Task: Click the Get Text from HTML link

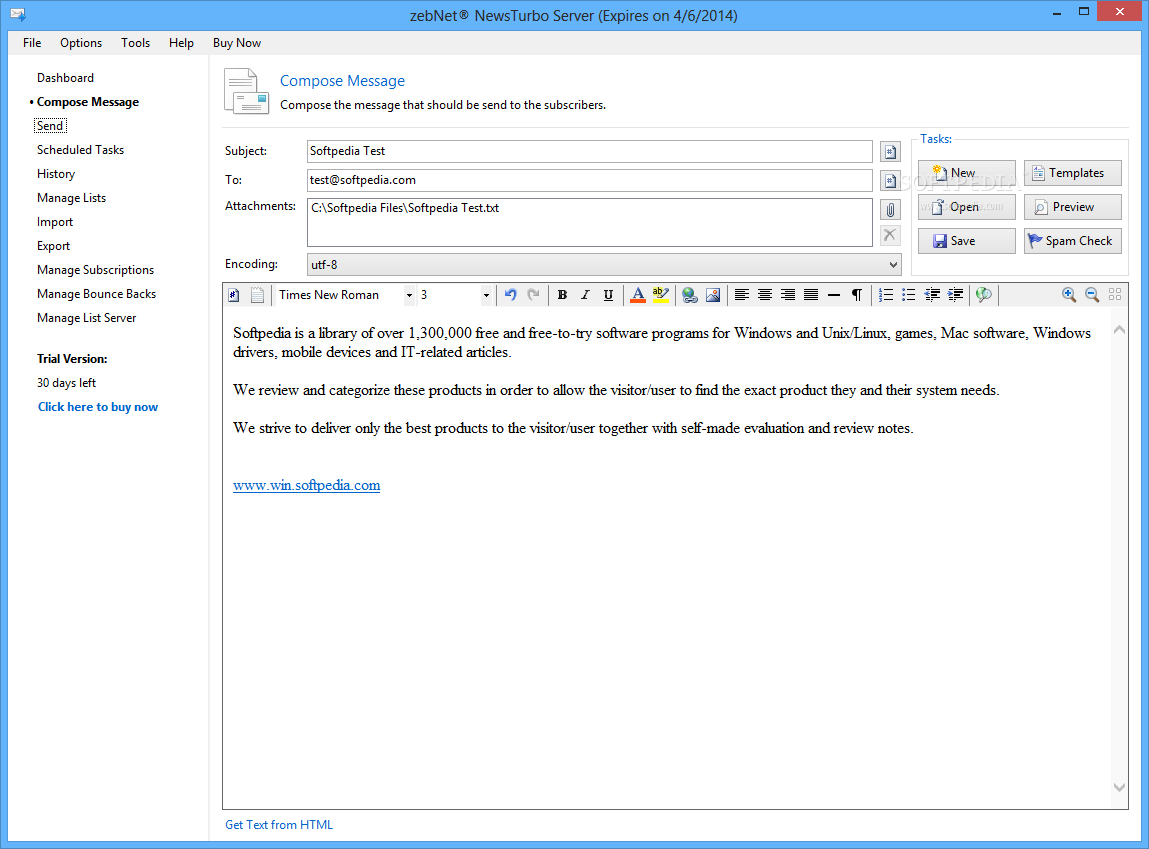Action: tap(279, 825)
